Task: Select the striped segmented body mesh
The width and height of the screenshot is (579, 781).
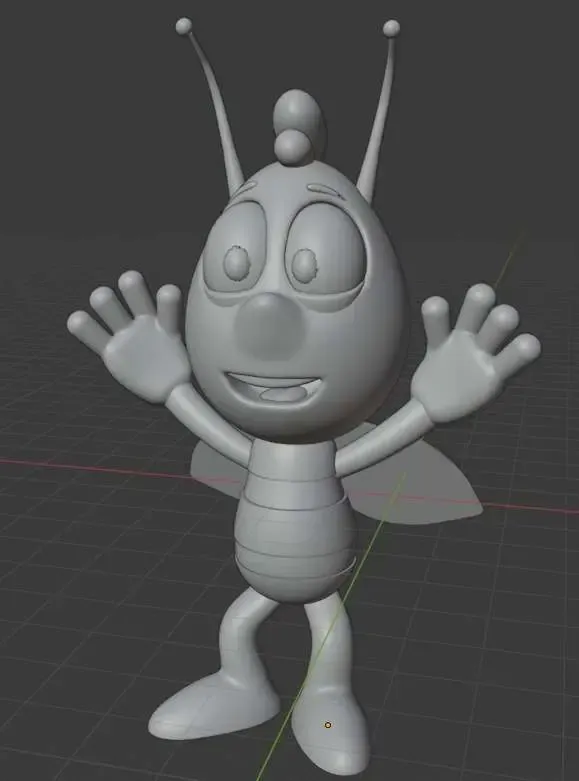Action: [294, 520]
